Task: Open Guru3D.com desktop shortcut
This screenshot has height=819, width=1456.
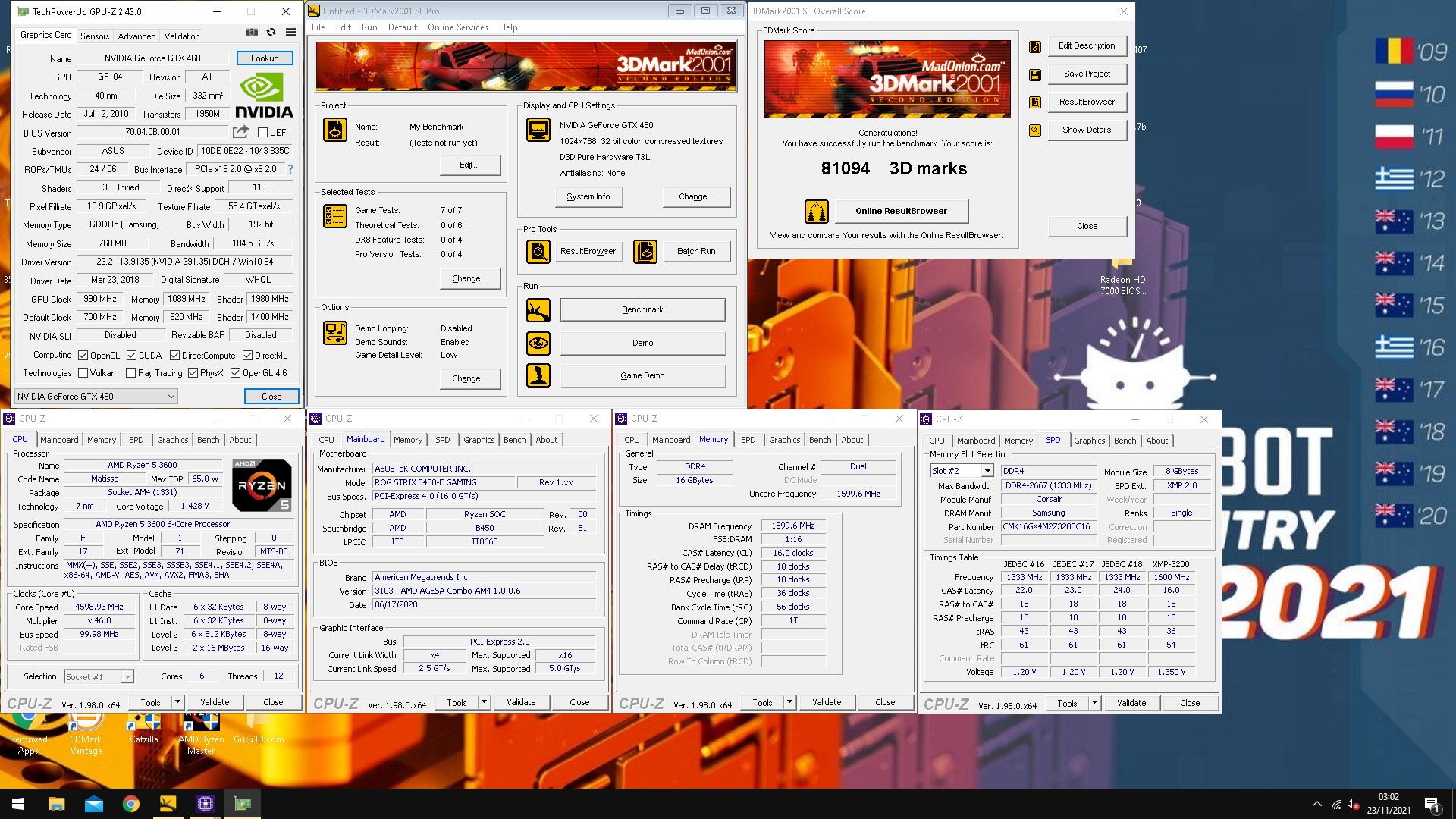Action: (259, 730)
